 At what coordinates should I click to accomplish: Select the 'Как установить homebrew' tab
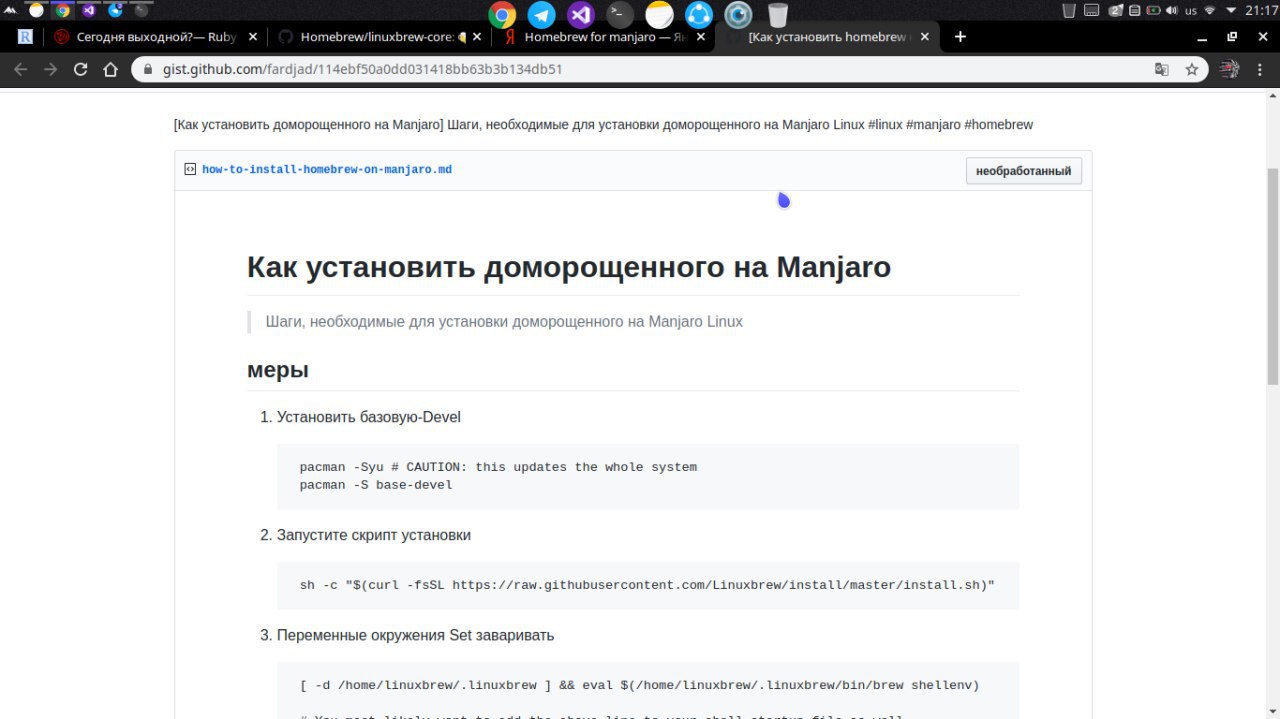tap(828, 37)
